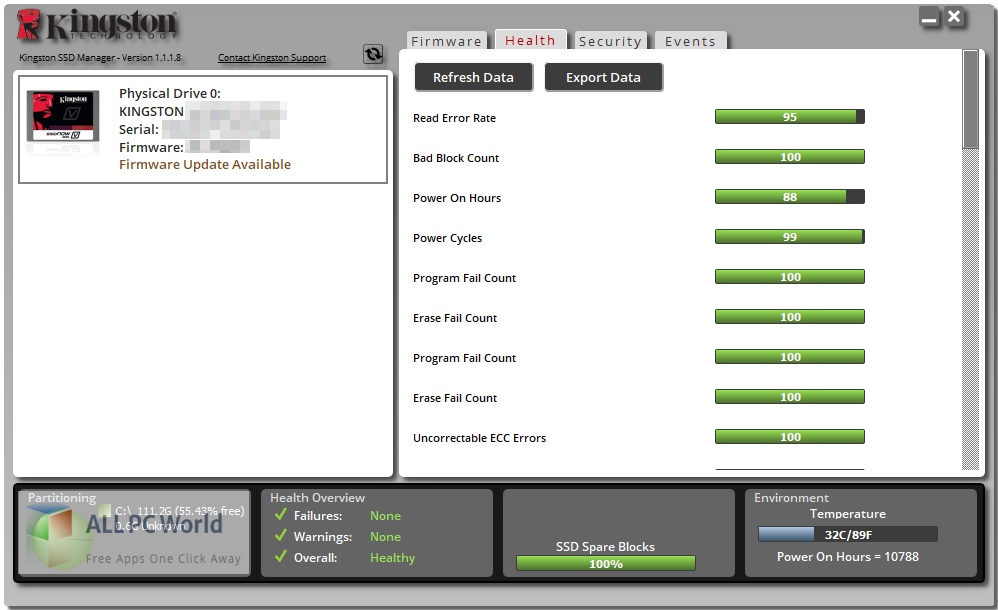Refresh the device list
Viewport: 998px width, 610px height.
tap(372, 54)
